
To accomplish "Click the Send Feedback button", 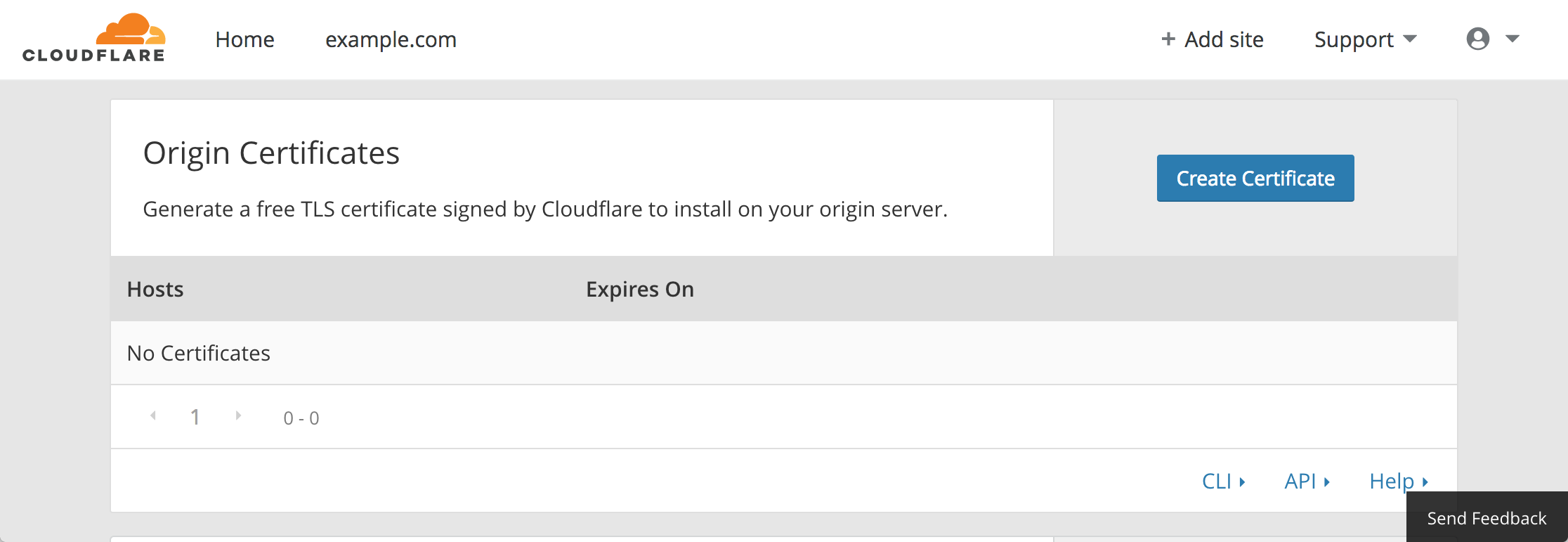I will pyautogui.click(x=1487, y=517).
